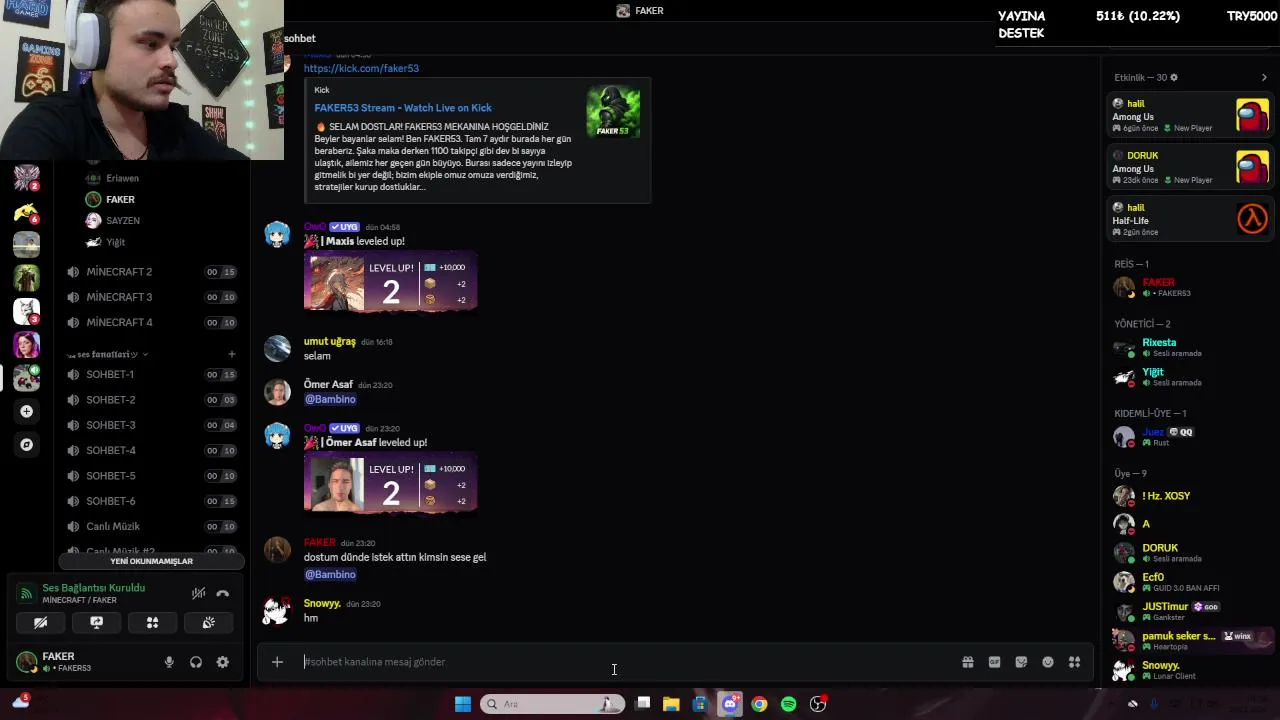
Task: Open the activities button in voice panel
Action: coord(152,622)
